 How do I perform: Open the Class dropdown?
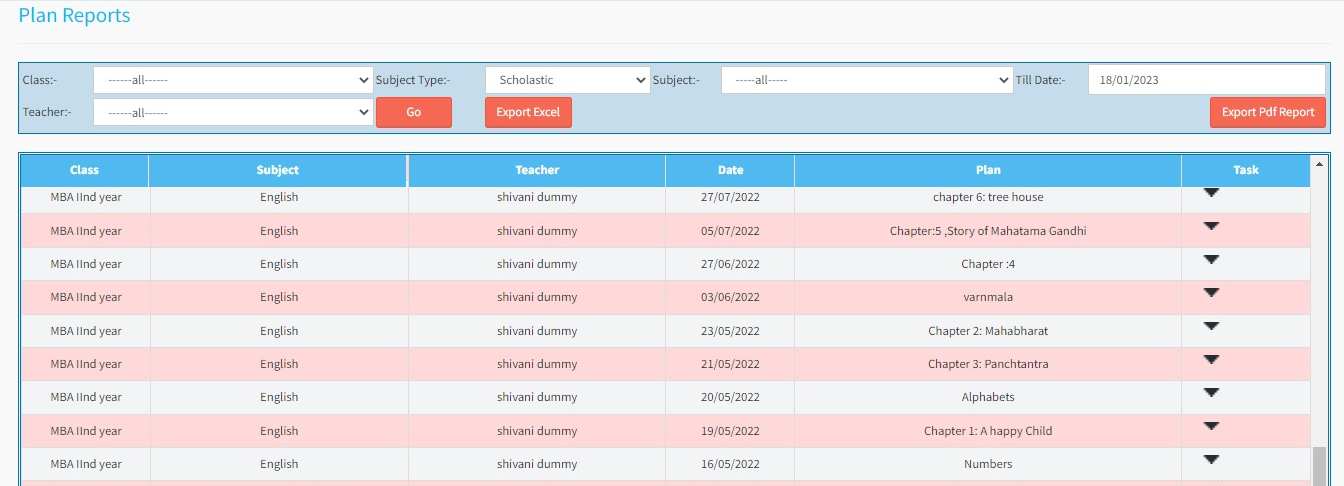click(233, 80)
